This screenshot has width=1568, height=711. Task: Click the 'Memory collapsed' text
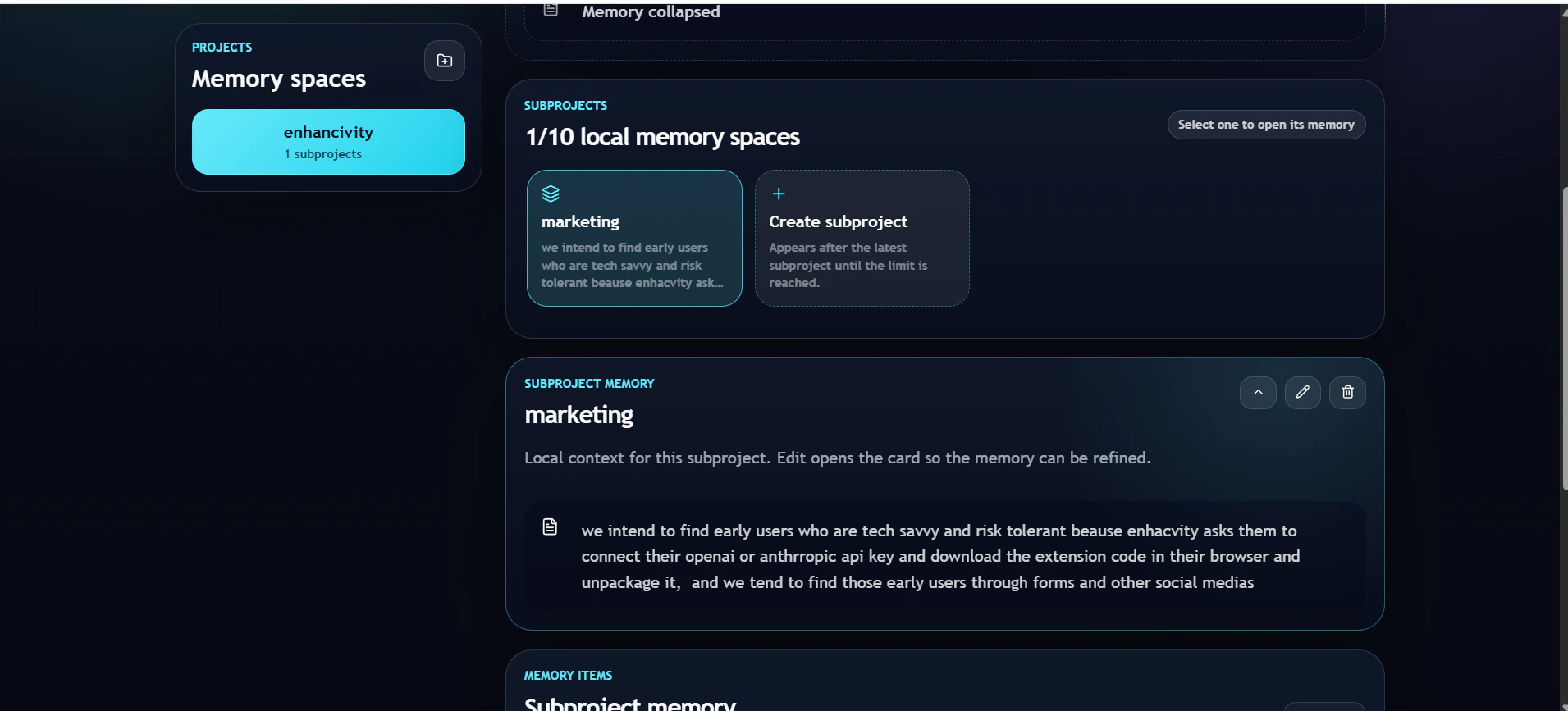(x=651, y=11)
